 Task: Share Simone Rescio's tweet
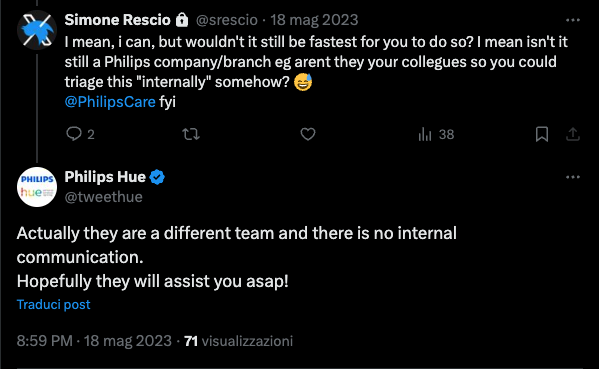573,134
